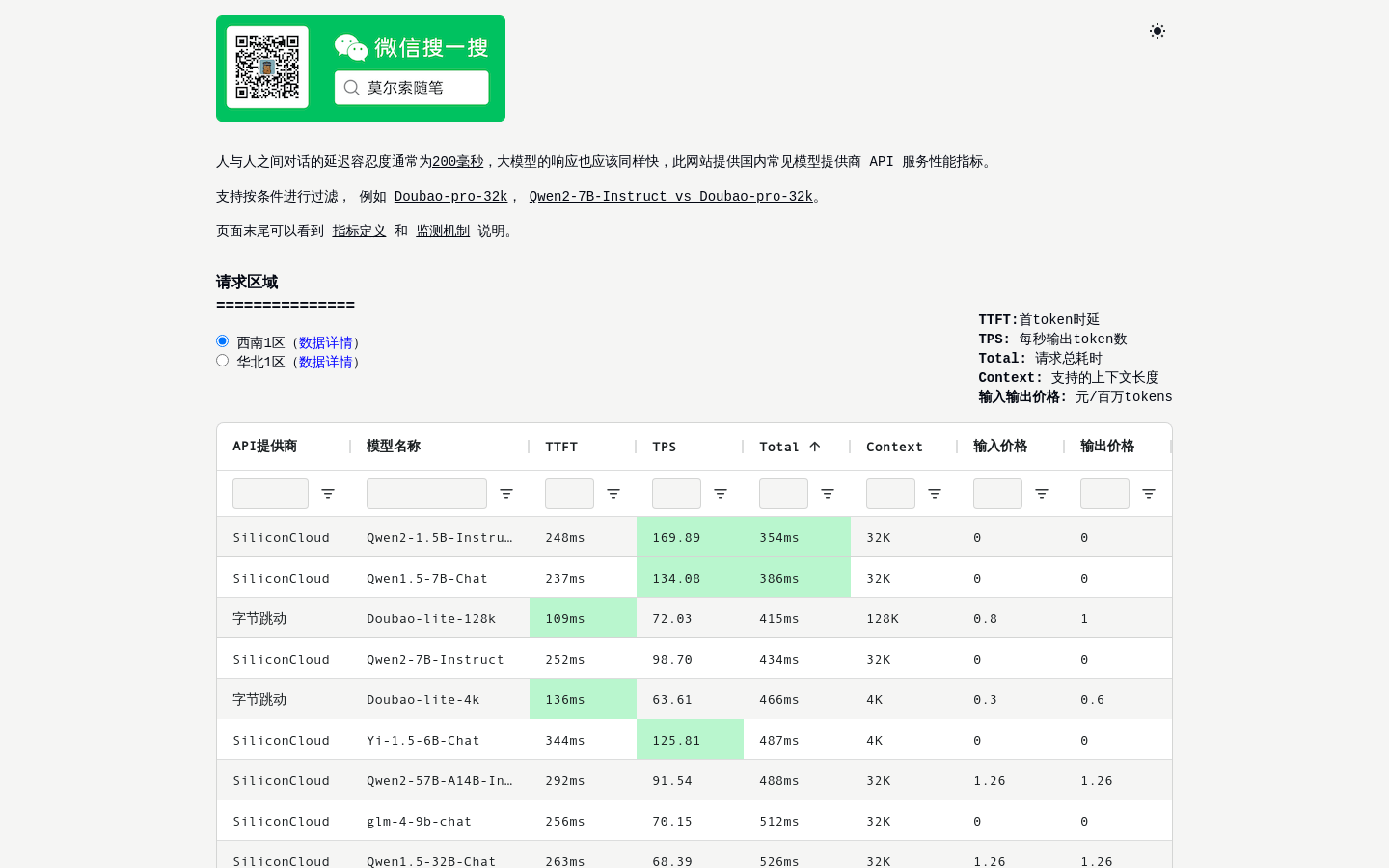This screenshot has width=1389, height=868.
Task: Select the 西南1区 radio button
Action: 223,340
